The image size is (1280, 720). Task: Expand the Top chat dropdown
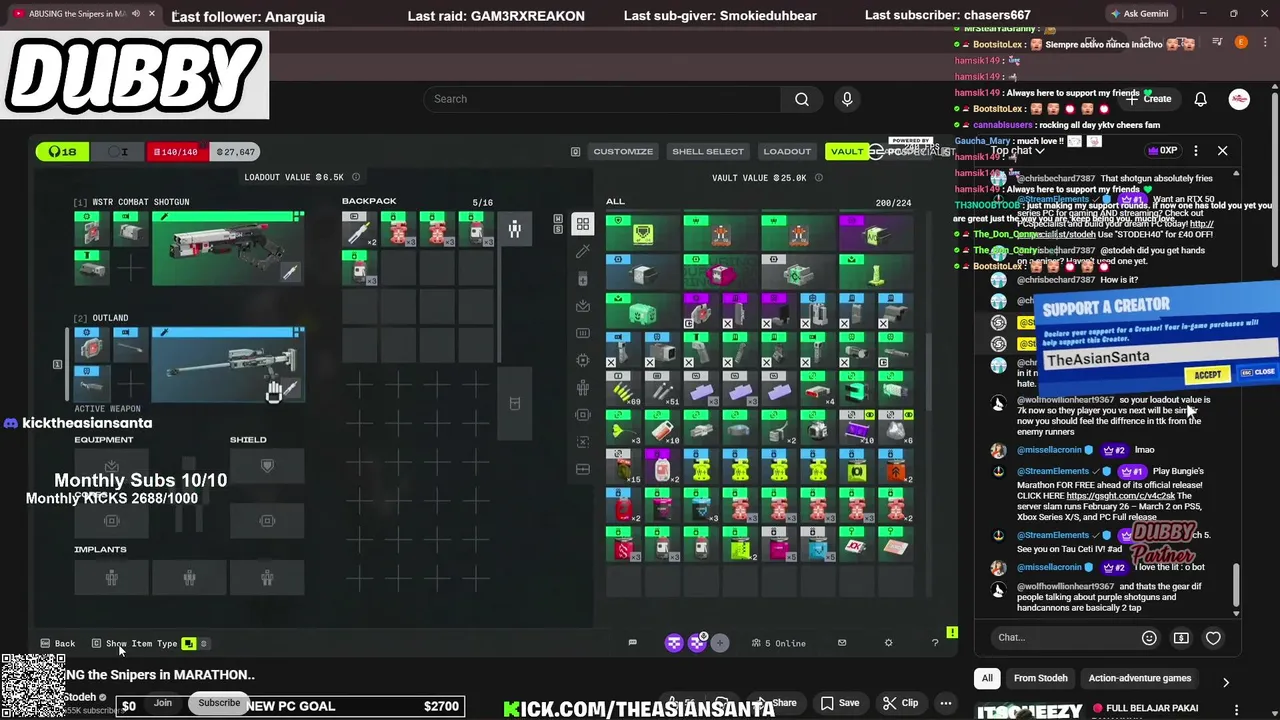click(x=1018, y=151)
